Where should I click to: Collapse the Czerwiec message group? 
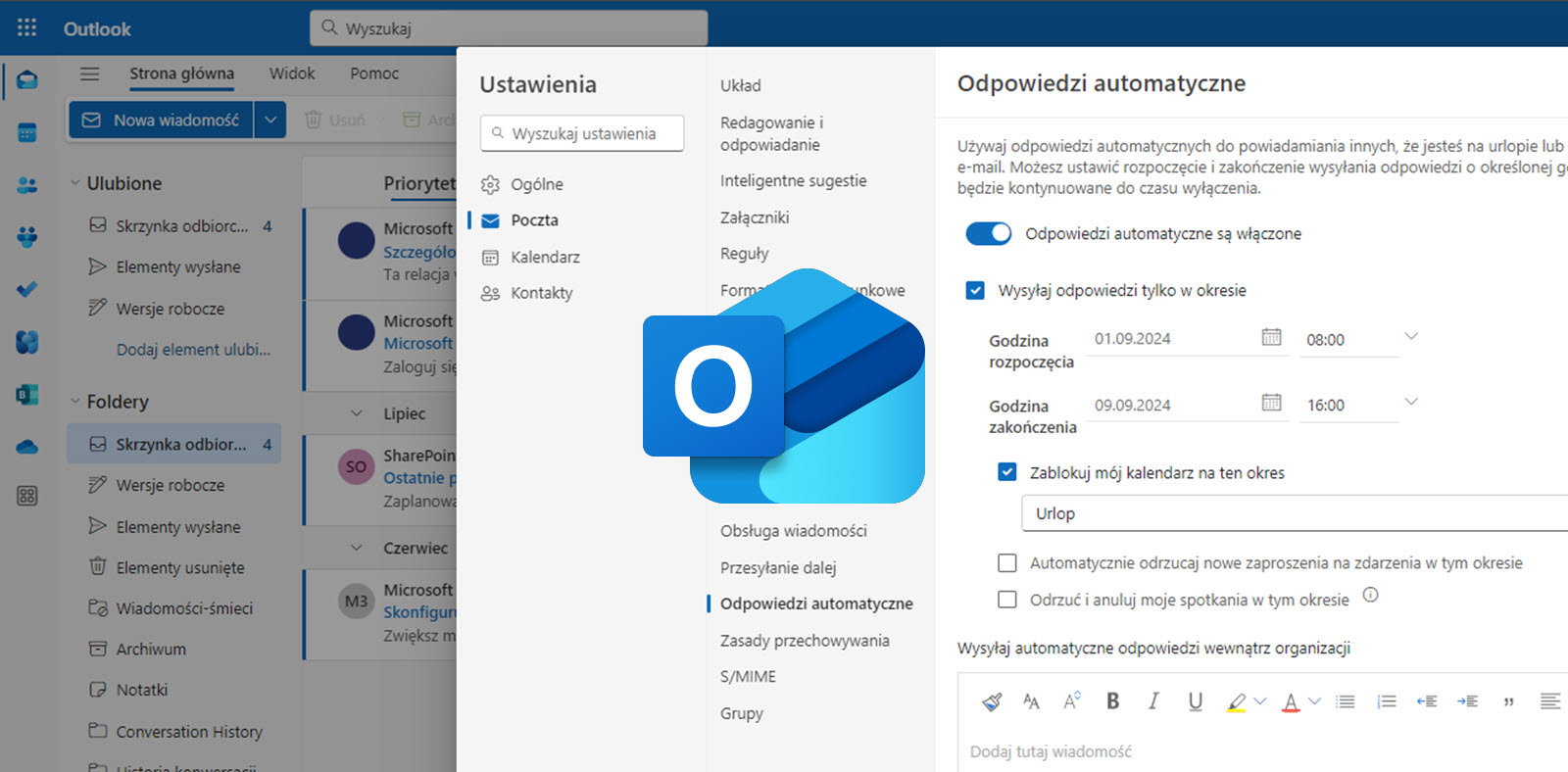(x=357, y=548)
